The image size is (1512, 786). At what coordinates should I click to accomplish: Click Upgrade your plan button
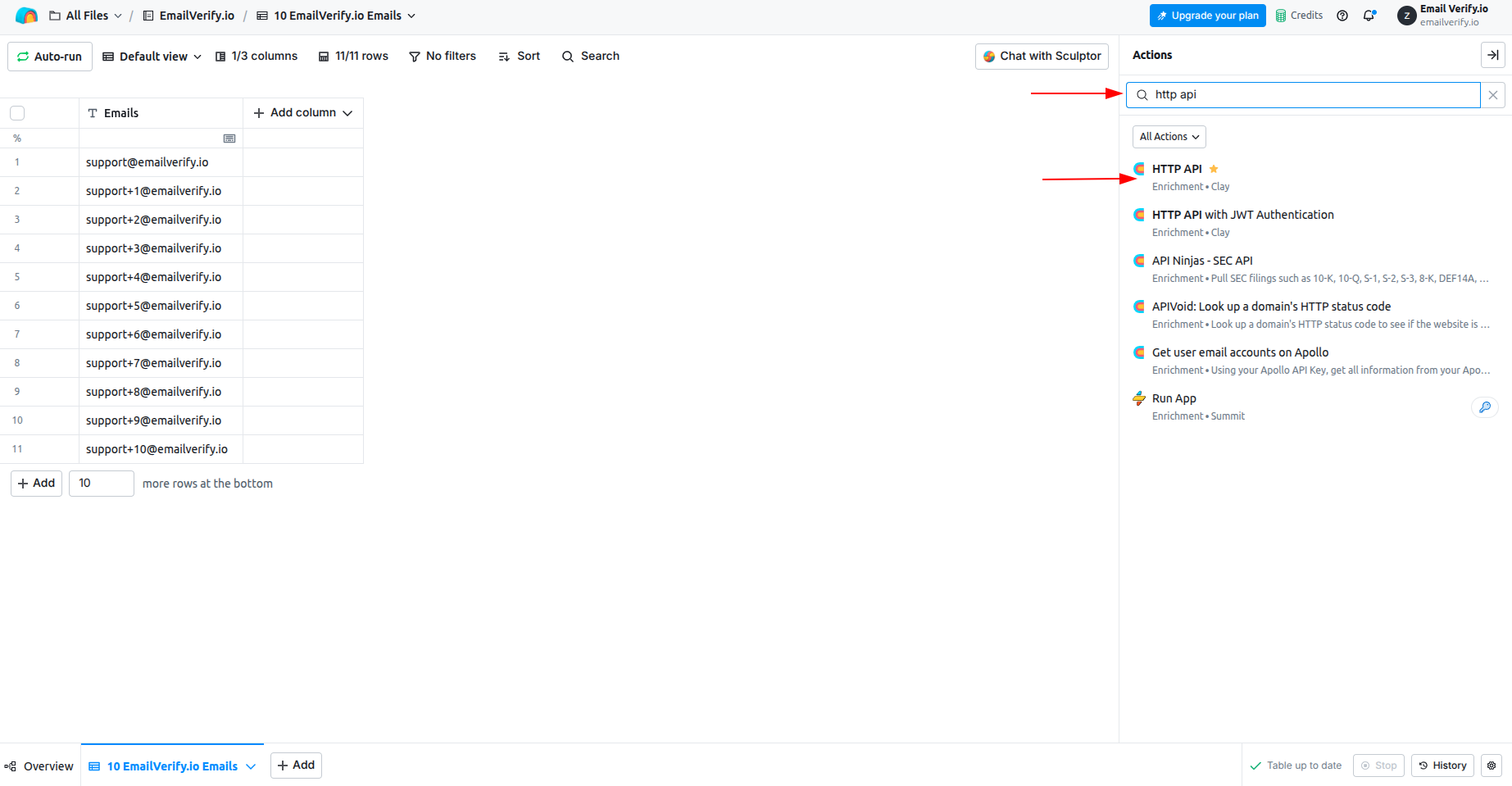point(1208,16)
